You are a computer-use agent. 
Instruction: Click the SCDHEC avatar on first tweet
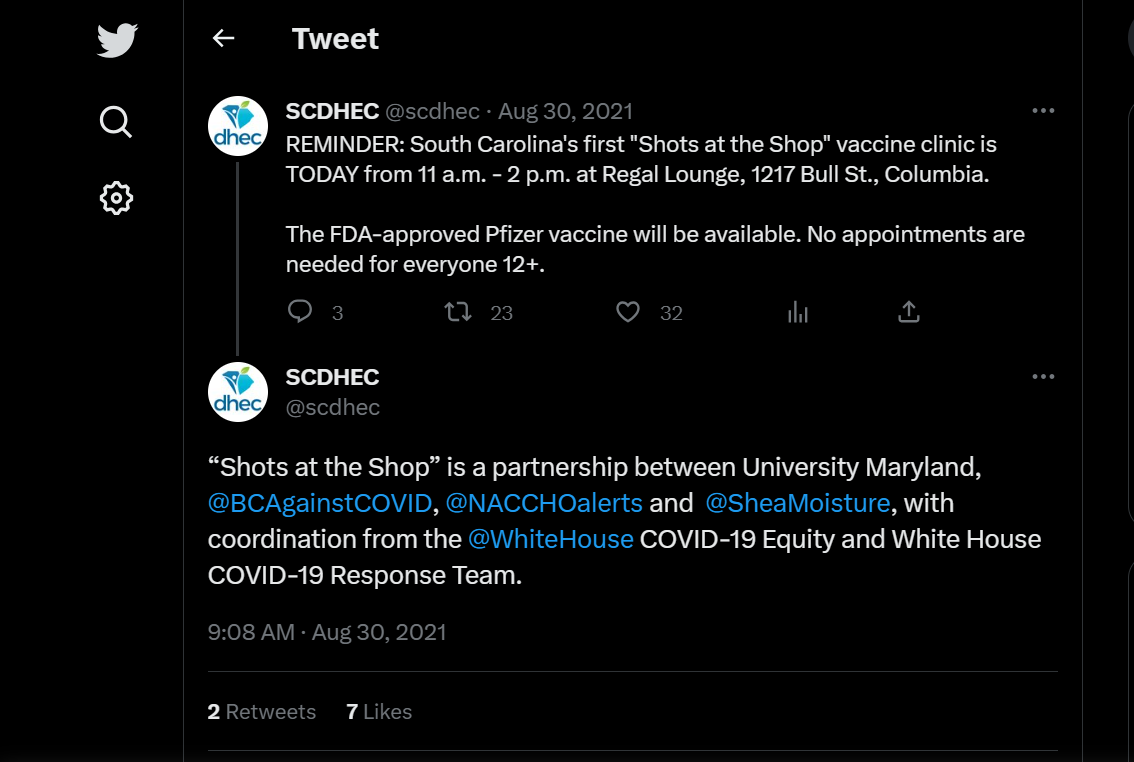click(238, 126)
